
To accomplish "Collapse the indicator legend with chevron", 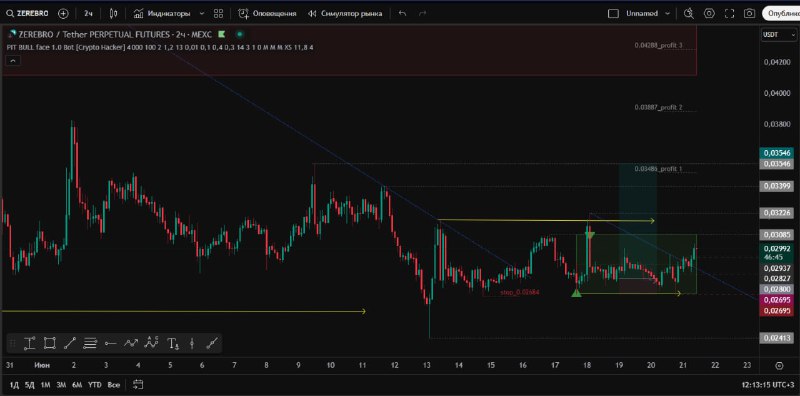I will [x=13, y=60].
